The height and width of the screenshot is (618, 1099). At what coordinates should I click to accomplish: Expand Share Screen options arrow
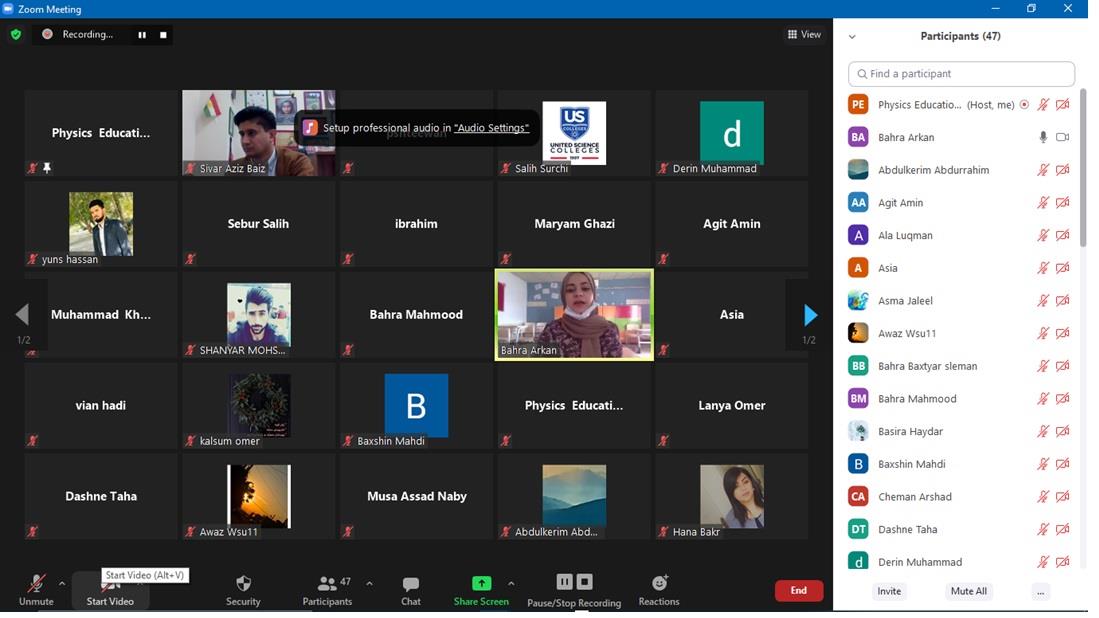coord(511,583)
